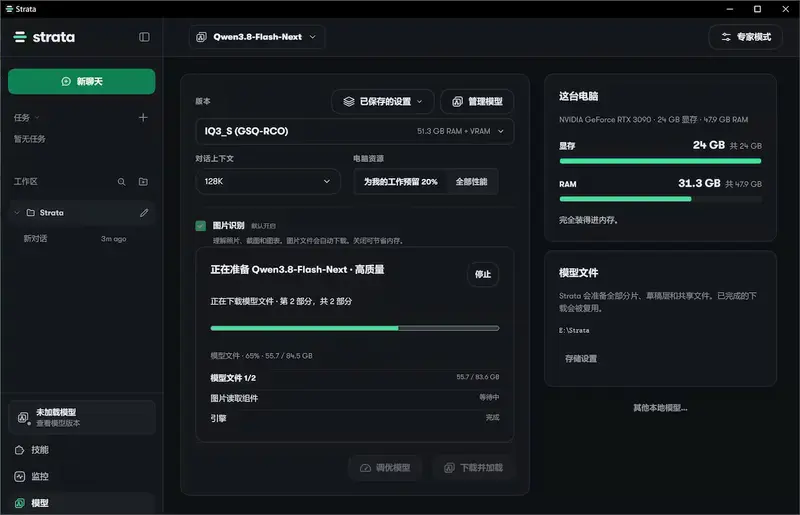800x515 pixels.
Task: Minimize the Strata window
Action: (730, 9)
